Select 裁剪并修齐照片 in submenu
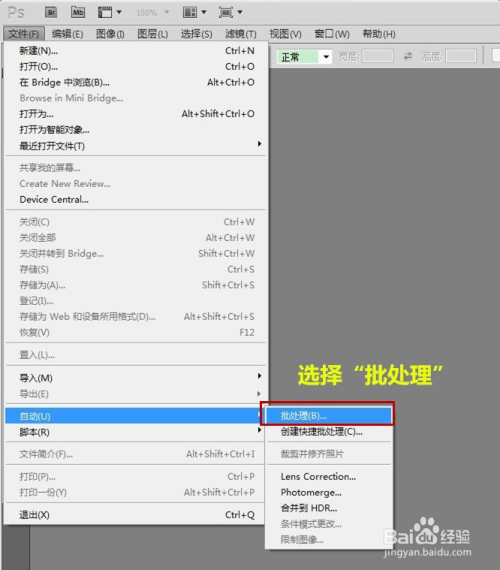Viewport: 500px width, 570px height. [x=329, y=454]
